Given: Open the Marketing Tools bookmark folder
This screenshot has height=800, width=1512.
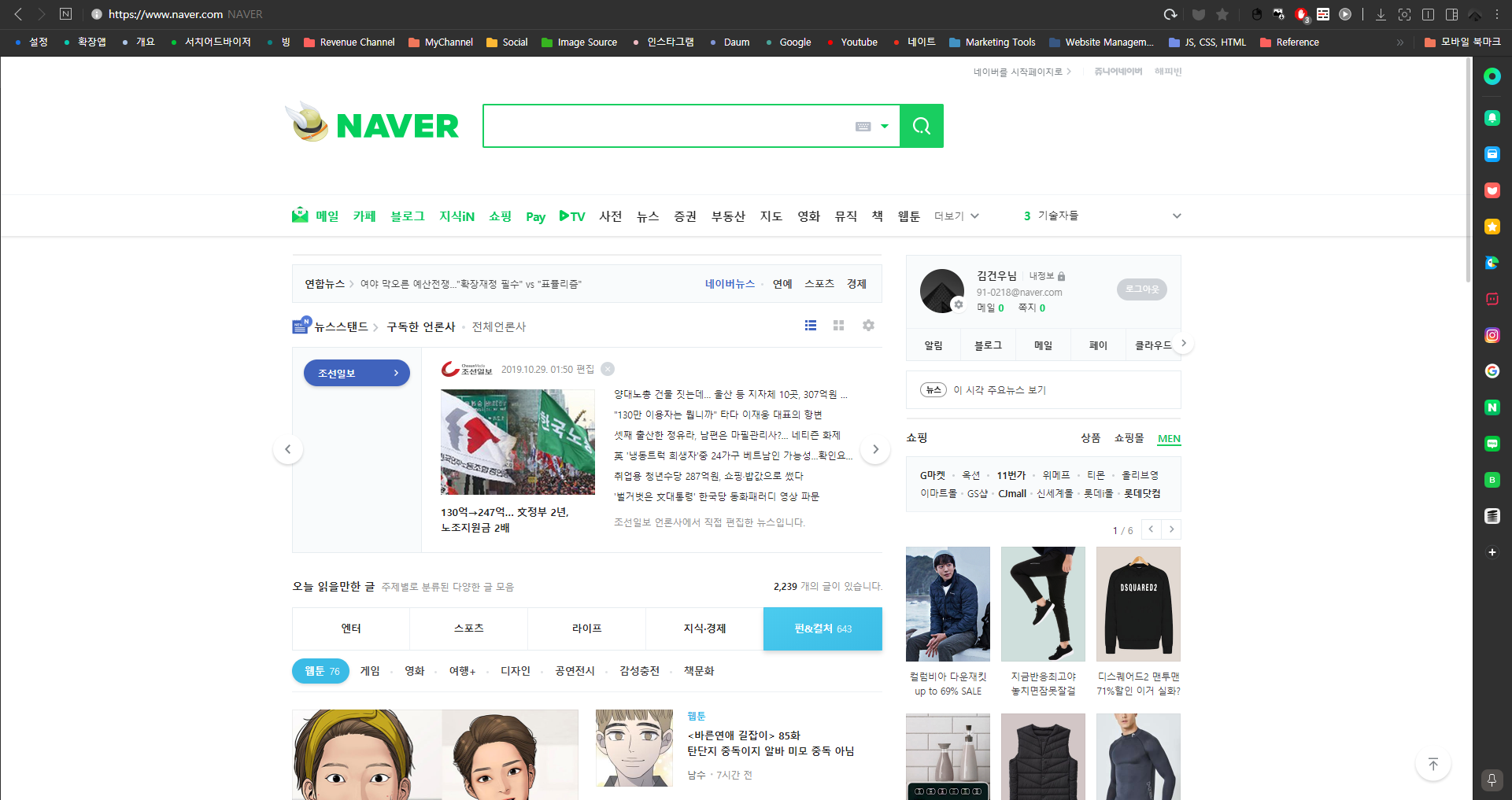Looking at the screenshot, I should tap(993, 42).
